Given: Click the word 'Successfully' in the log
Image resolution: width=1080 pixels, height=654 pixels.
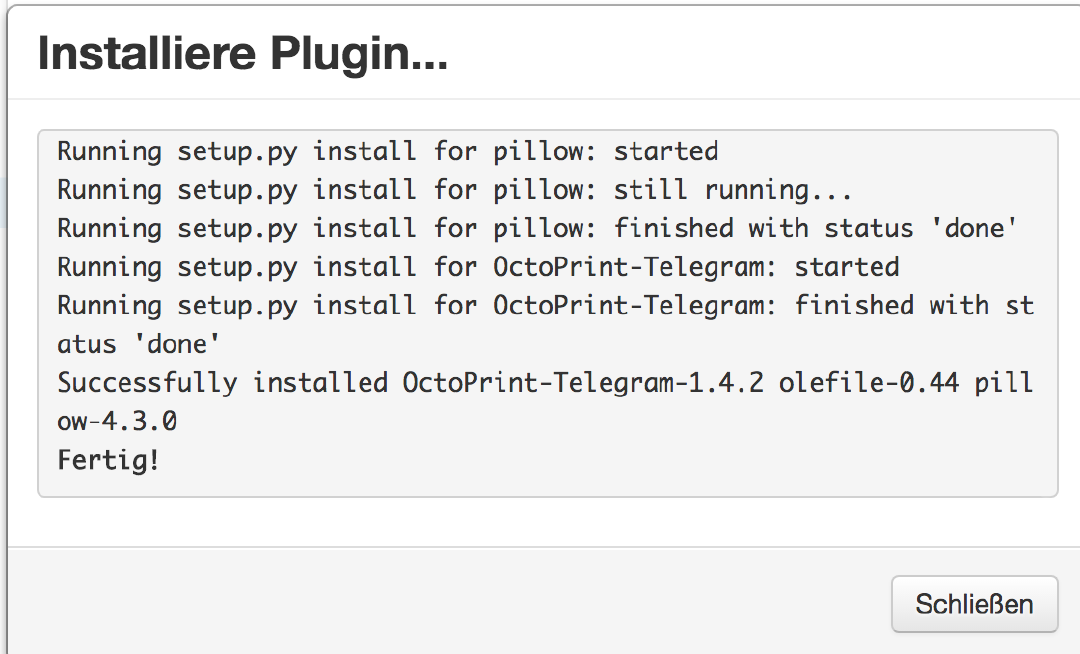Looking at the screenshot, I should (146, 383).
